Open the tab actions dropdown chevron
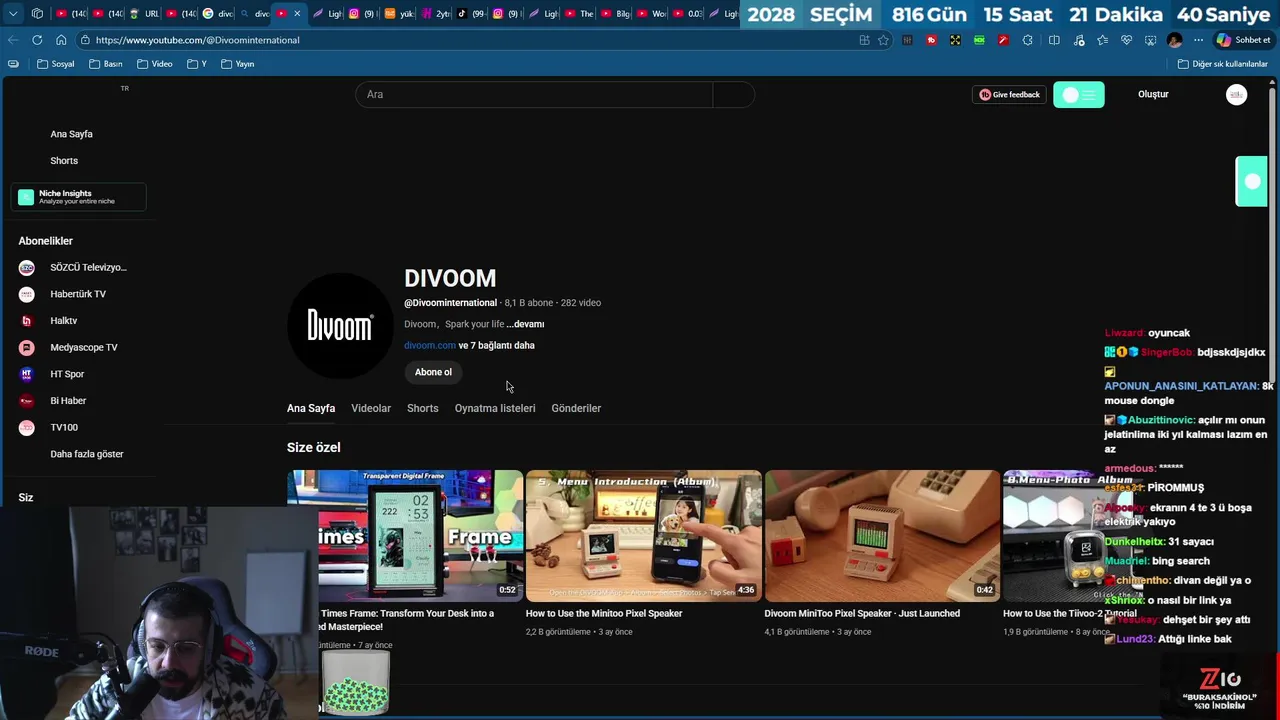Viewport: 1280px width, 720px height. click(x=13, y=14)
